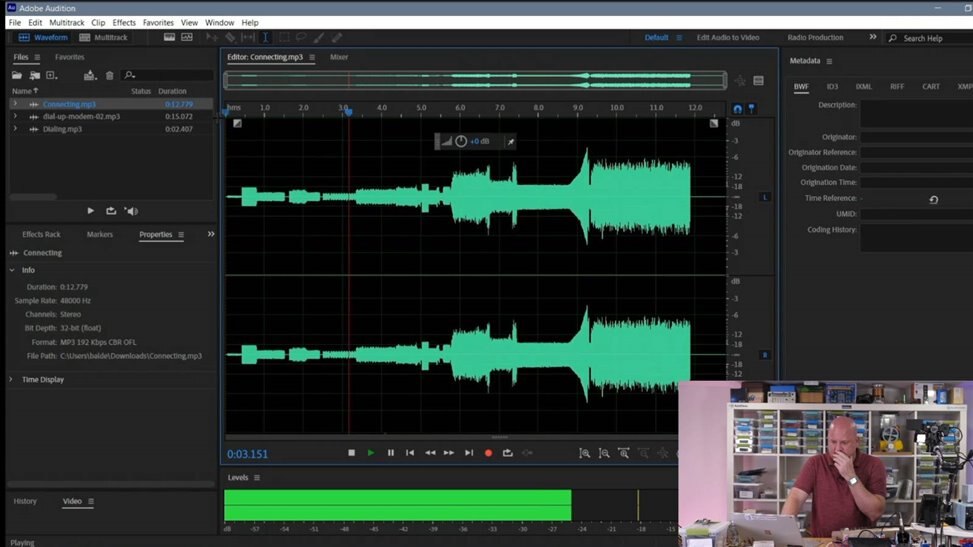Select the Time Selection tool
The image size is (973, 547).
[x=265, y=38]
